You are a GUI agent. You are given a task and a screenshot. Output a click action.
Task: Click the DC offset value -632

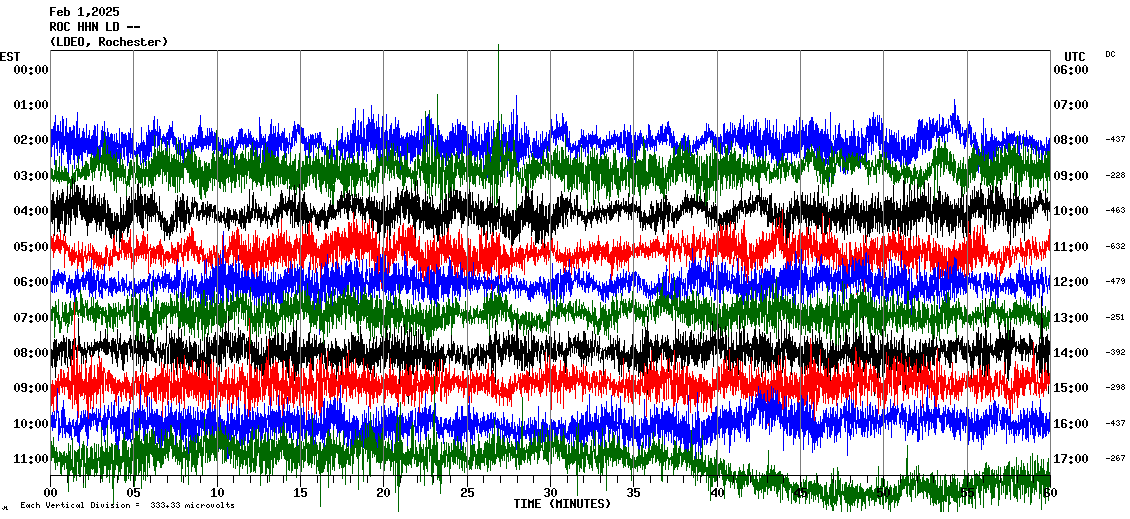click(1114, 246)
